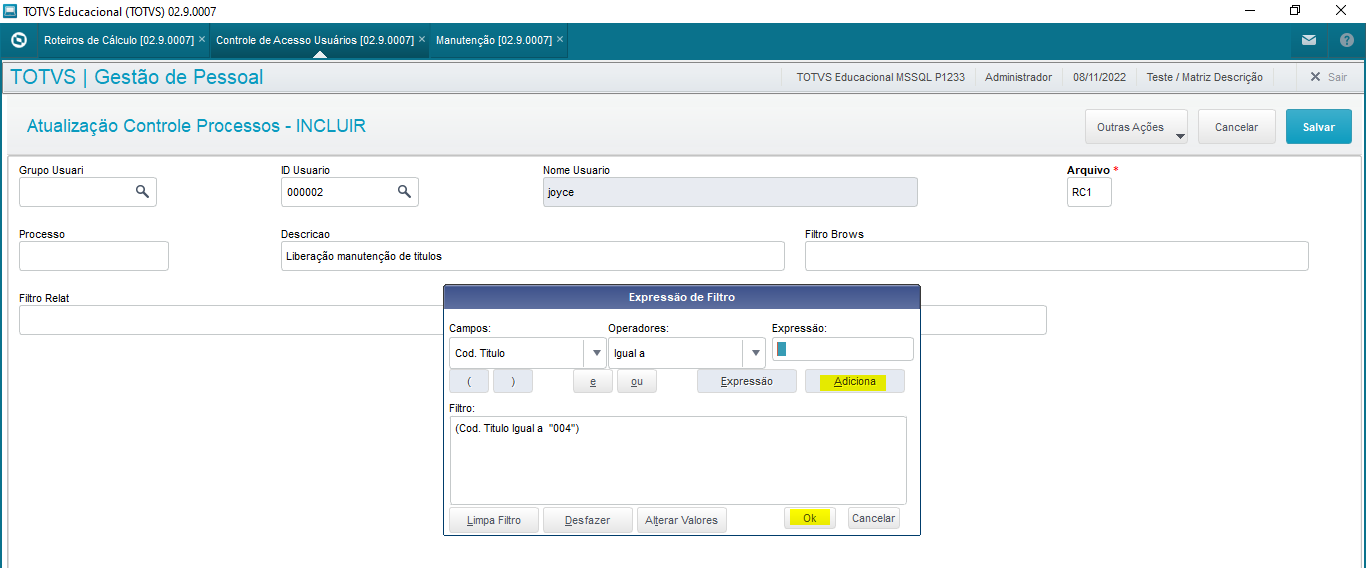The image size is (1366, 568).
Task: Click the Grupo Usuari input field
Action: 88,191
